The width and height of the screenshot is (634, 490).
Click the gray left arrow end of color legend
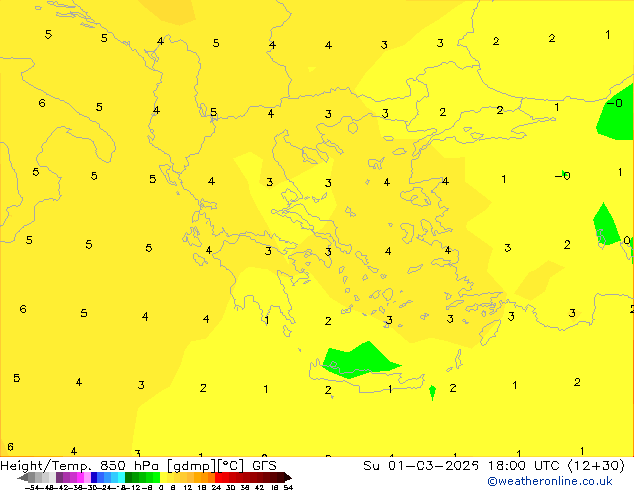(x=23, y=477)
